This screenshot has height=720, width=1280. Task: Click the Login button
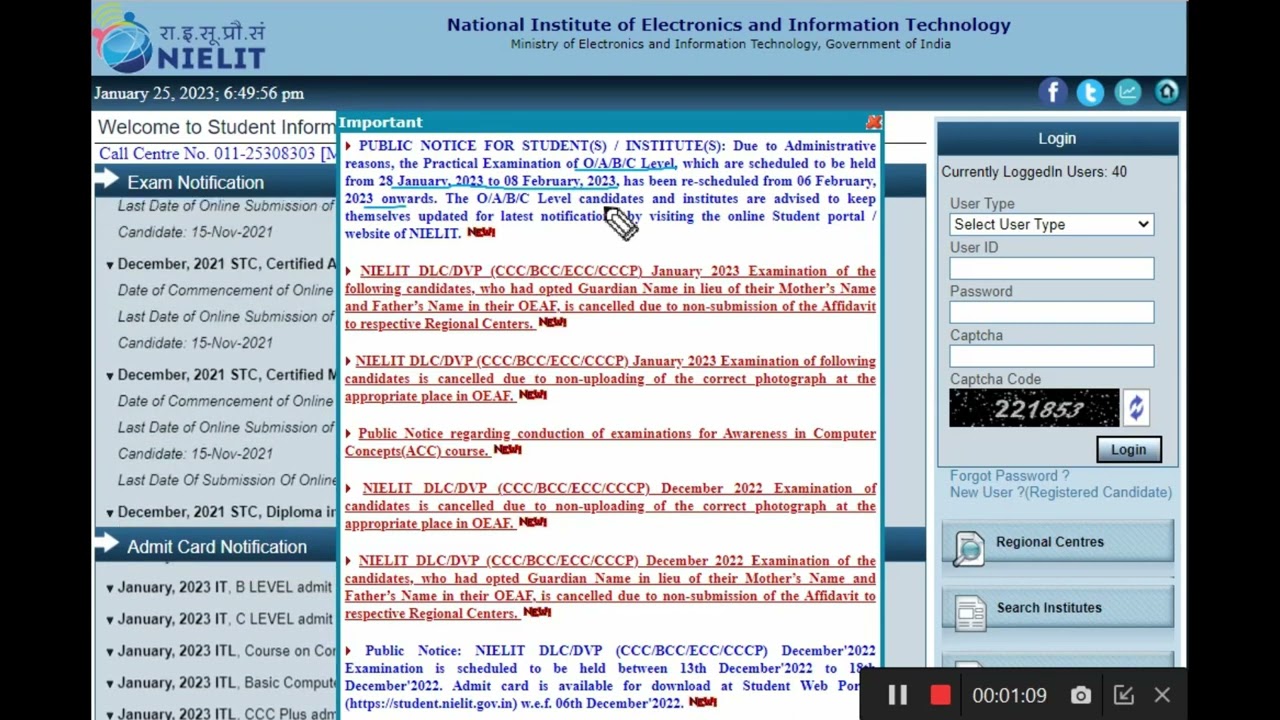[1128, 449]
